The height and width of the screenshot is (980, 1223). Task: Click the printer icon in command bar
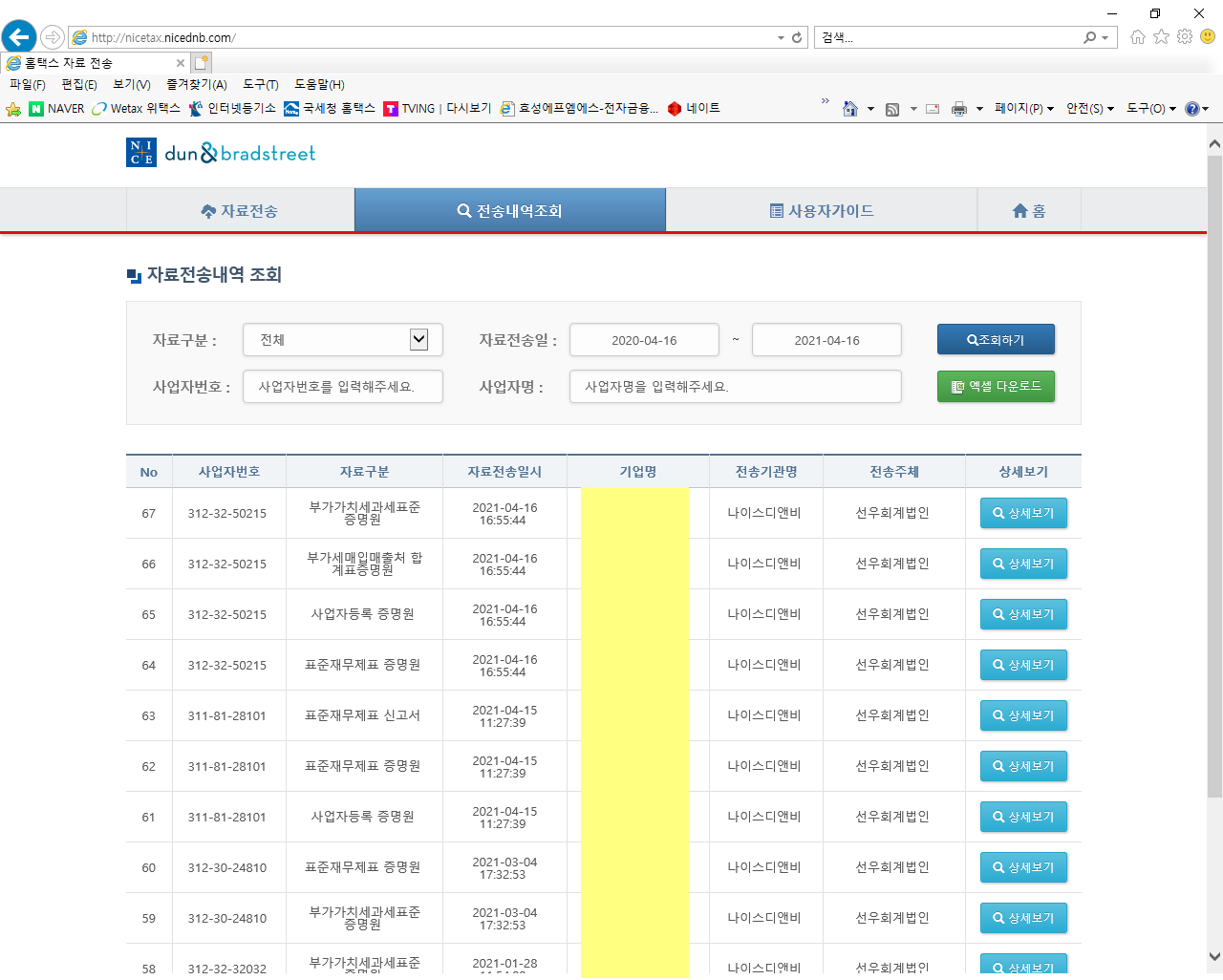point(959,109)
